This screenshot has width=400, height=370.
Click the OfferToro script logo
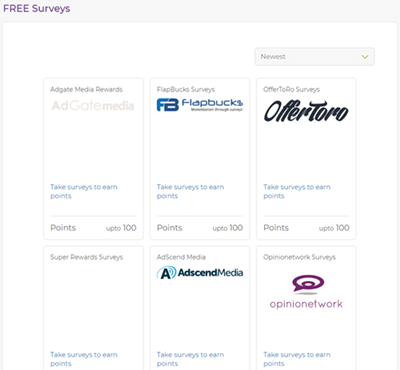[x=306, y=111]
